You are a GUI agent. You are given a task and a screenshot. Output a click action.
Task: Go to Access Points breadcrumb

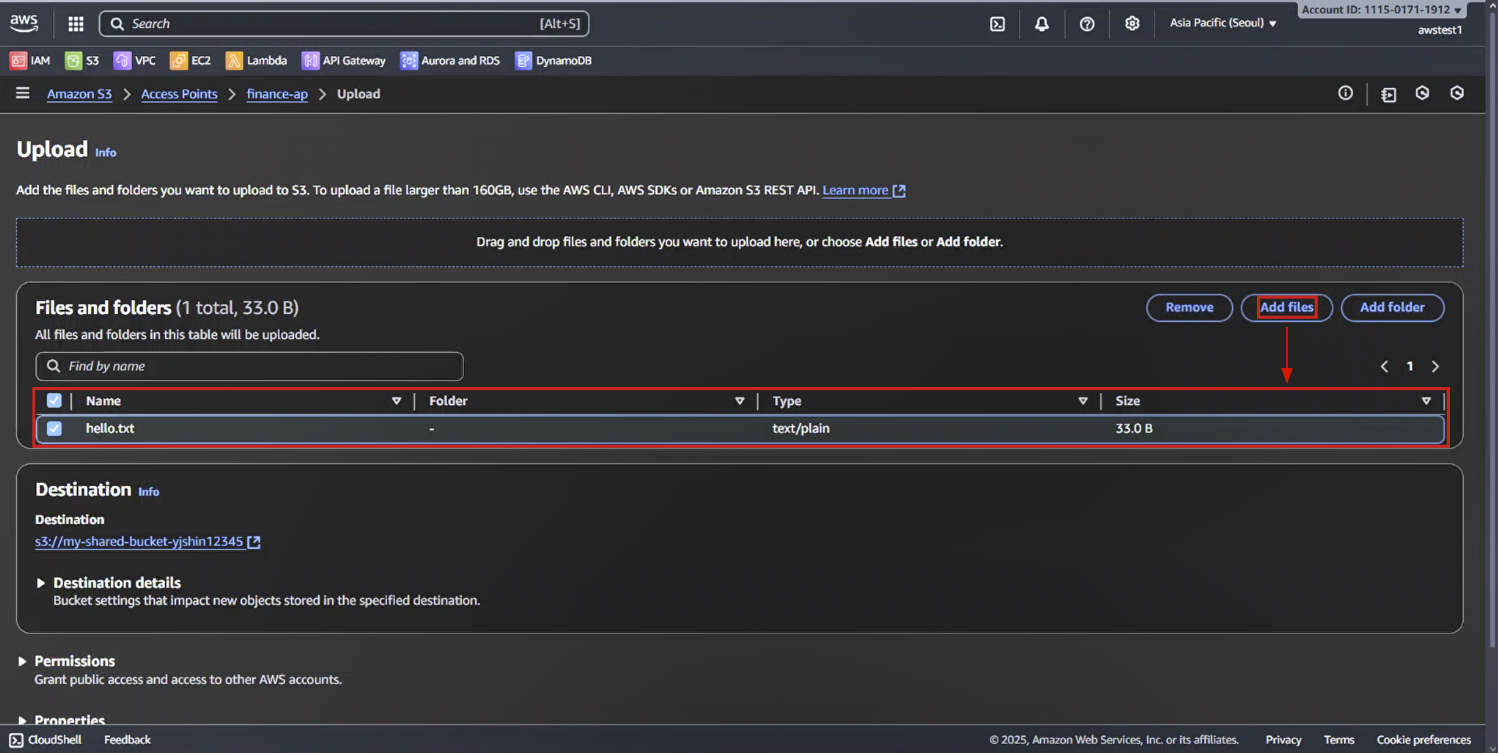(x=179, y=94)
